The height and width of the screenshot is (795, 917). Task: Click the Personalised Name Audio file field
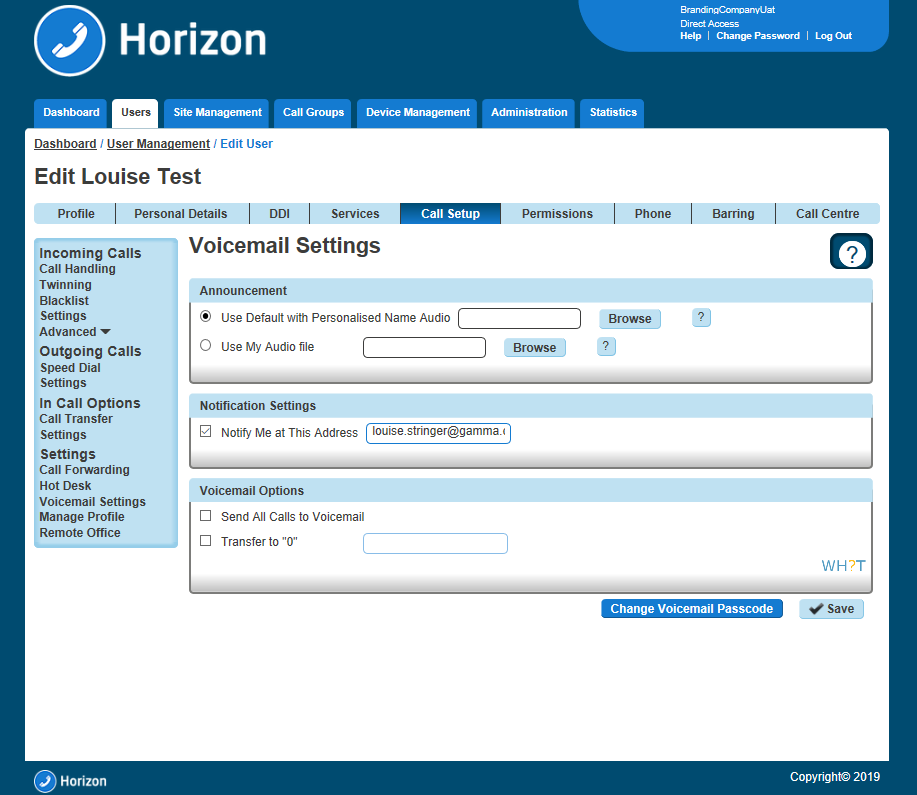[x=519, y=319]
